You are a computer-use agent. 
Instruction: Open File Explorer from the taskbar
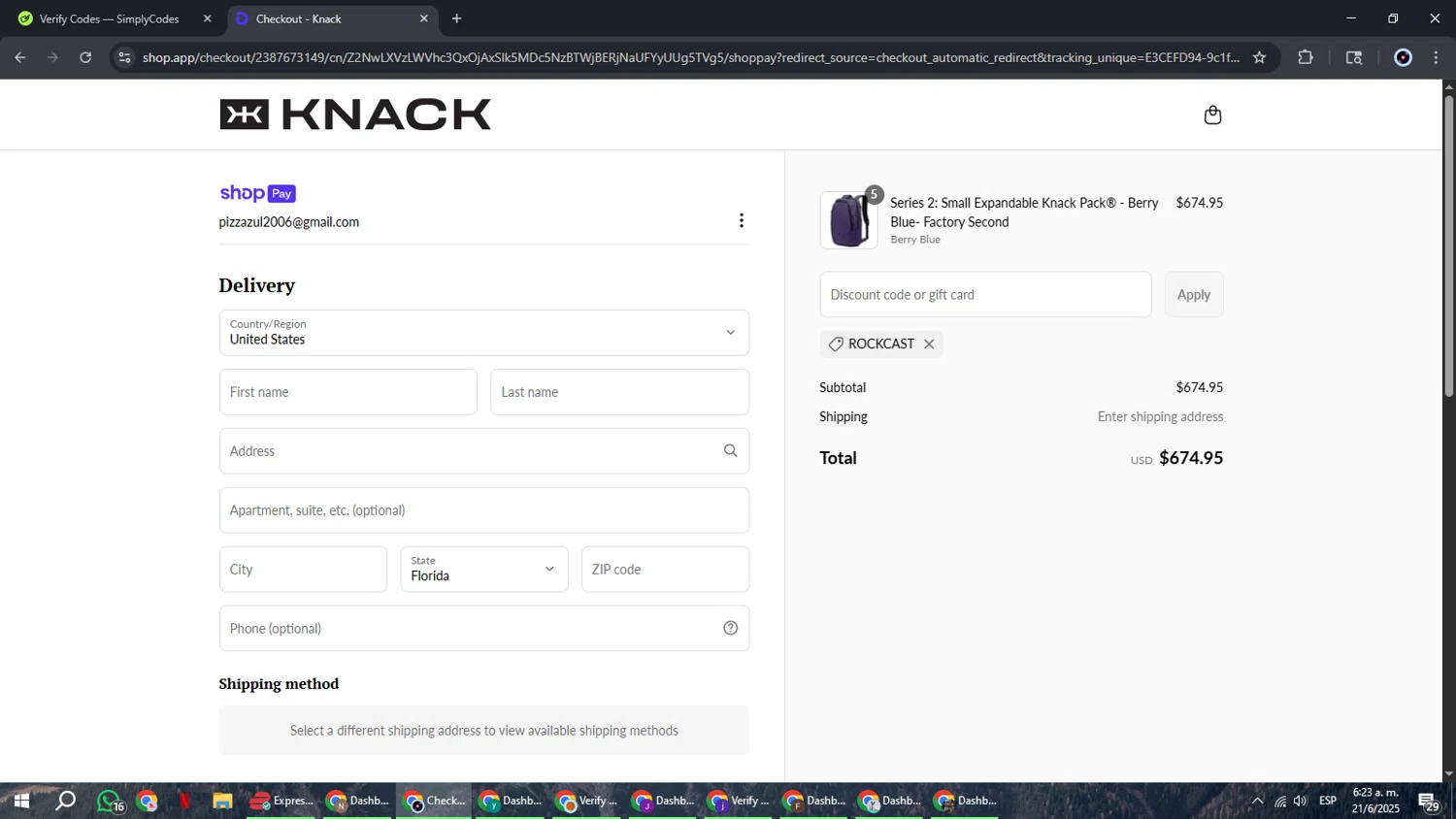point(222,801)
